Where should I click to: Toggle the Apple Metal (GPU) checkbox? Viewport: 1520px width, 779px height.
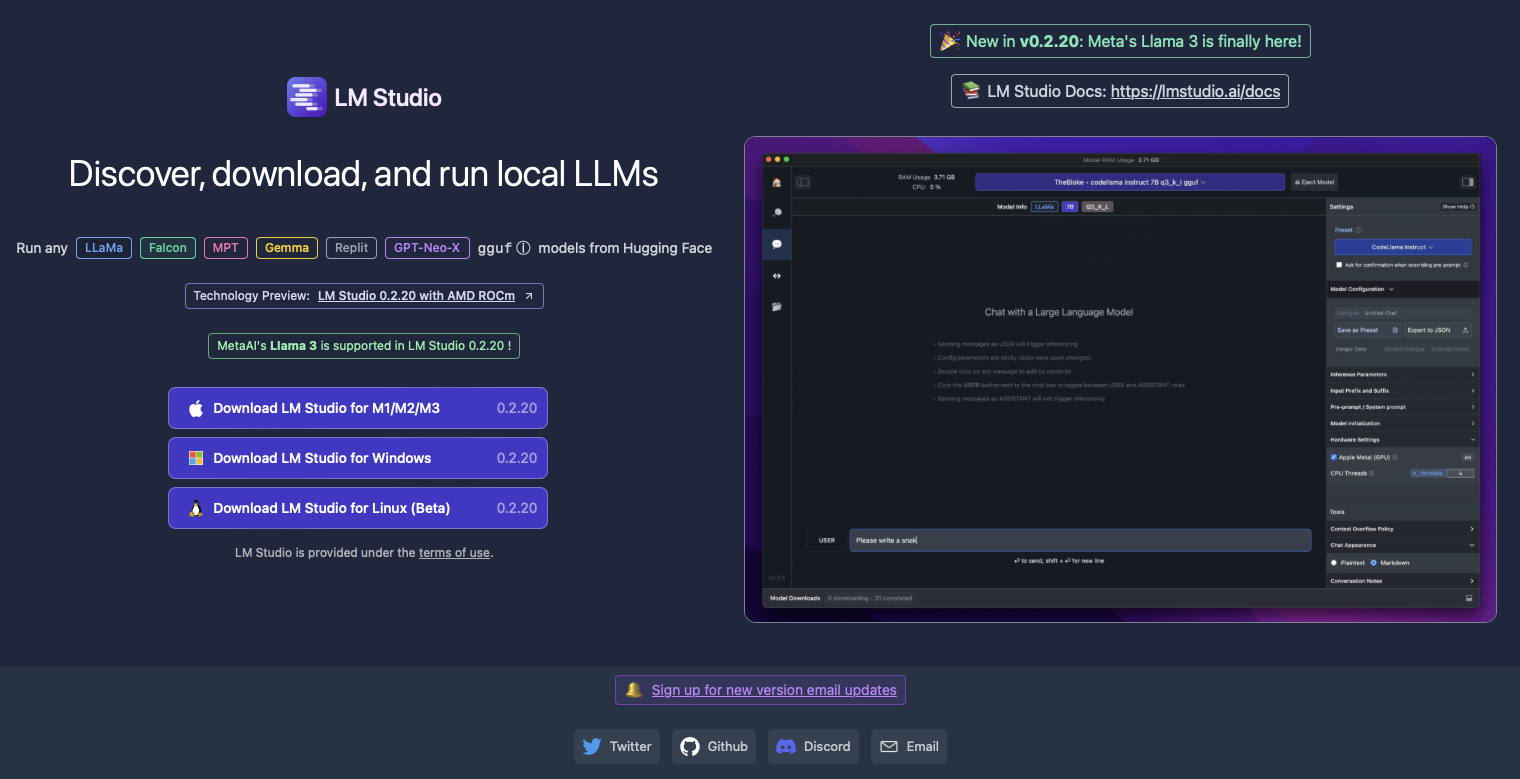1334,457
